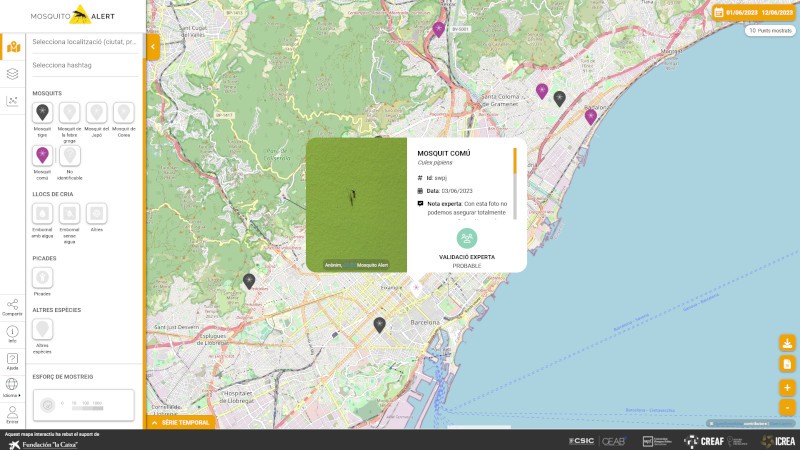The height and width of the screenshot is (450, 800).
Task: Toggle Mosquit tigre filter
Action: 42,112
